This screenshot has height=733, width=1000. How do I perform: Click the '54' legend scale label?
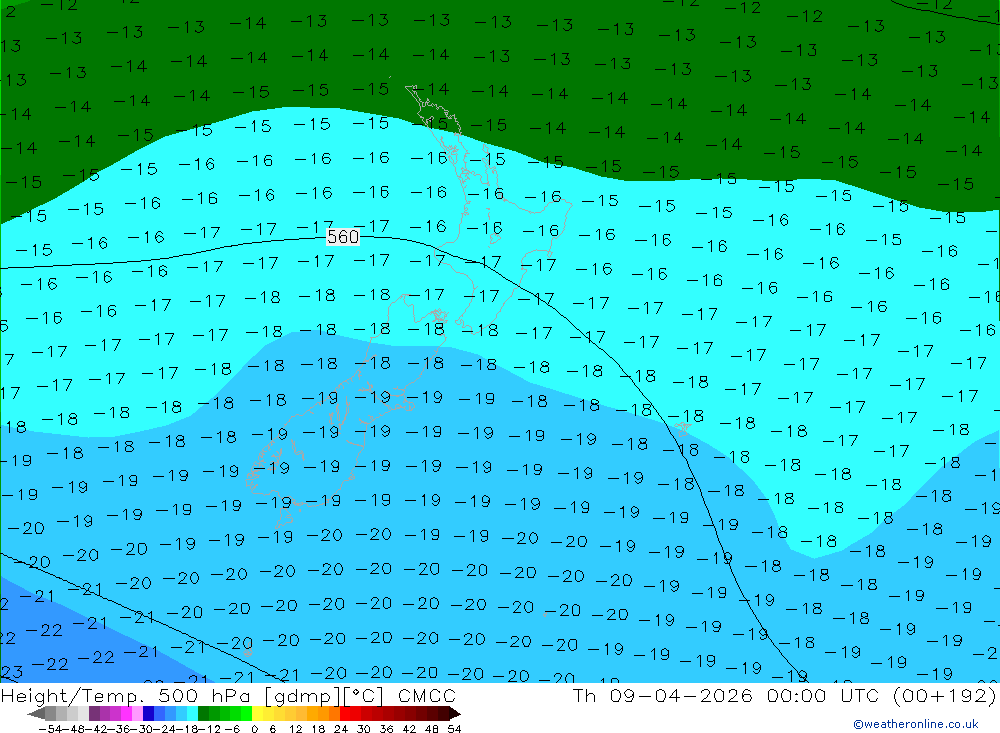tap(454, 729)
